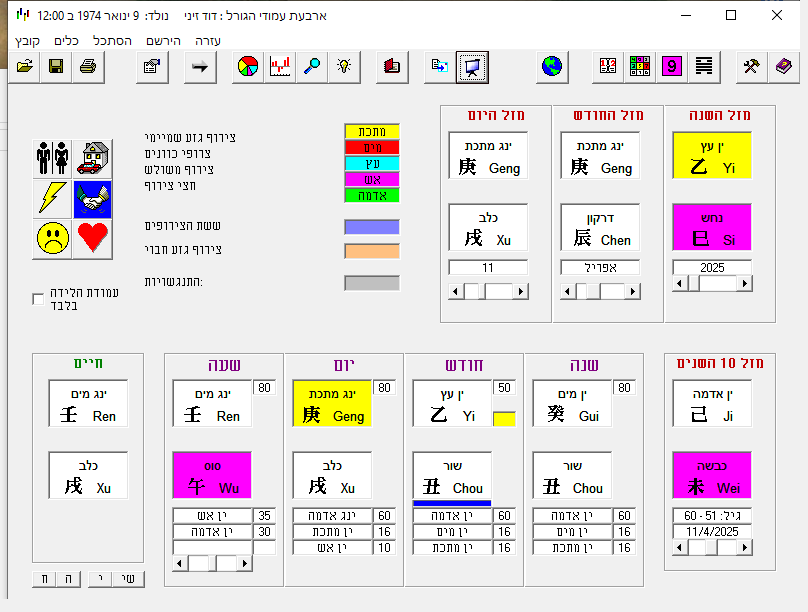
Task: Click the save floppy disk icon
Action: point(56,67)
